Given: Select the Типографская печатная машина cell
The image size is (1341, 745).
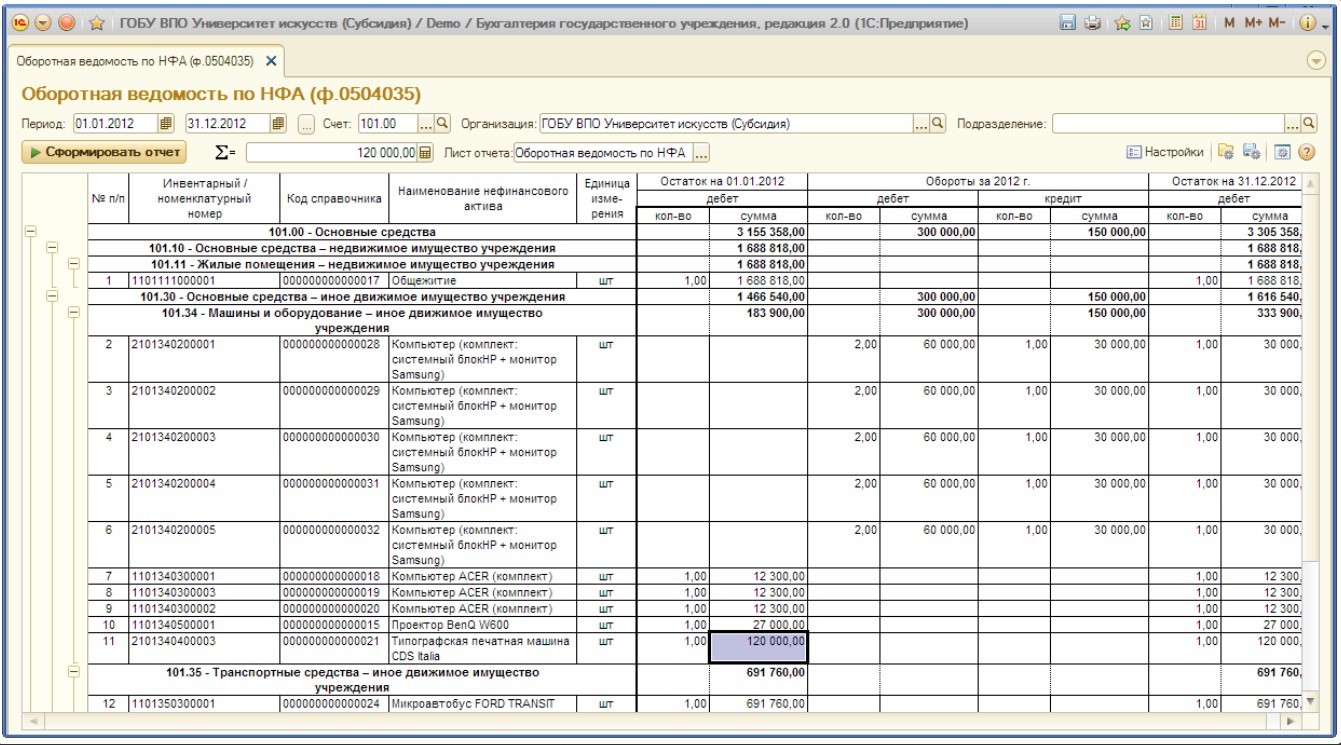Looking at the screenshot, I should pos(483,648).
